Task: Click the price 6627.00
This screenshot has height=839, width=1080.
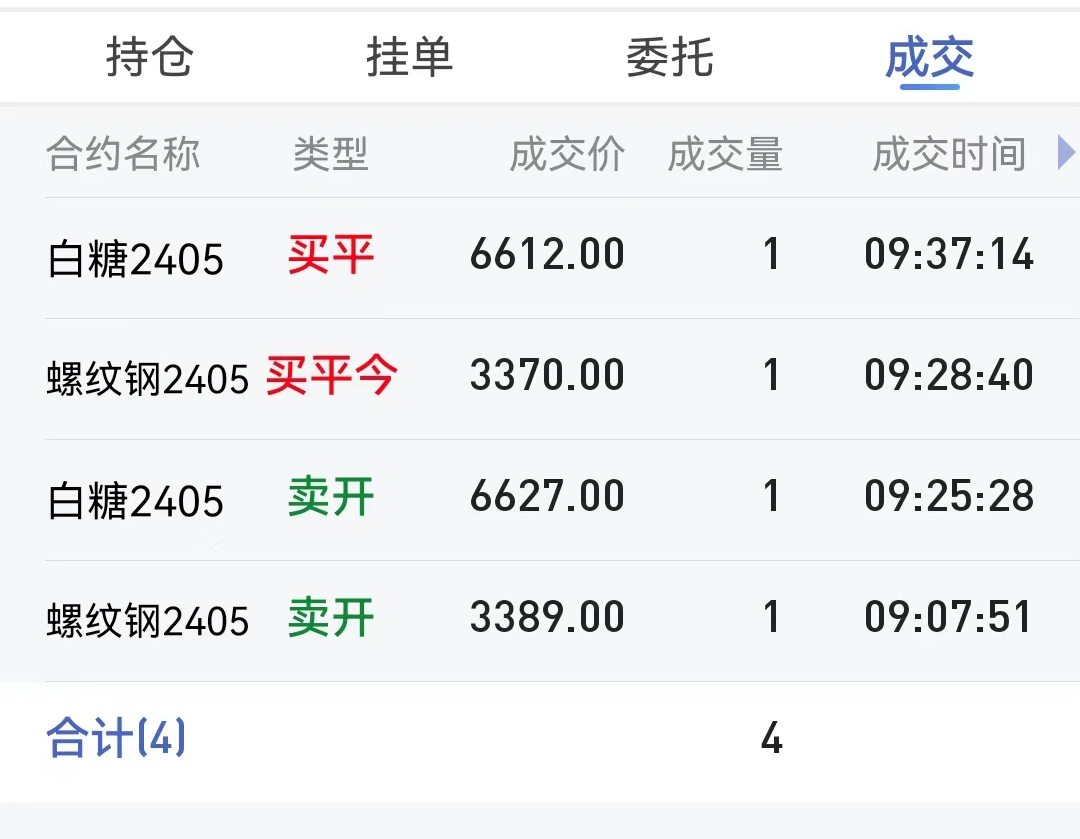Action: point(547,497)
